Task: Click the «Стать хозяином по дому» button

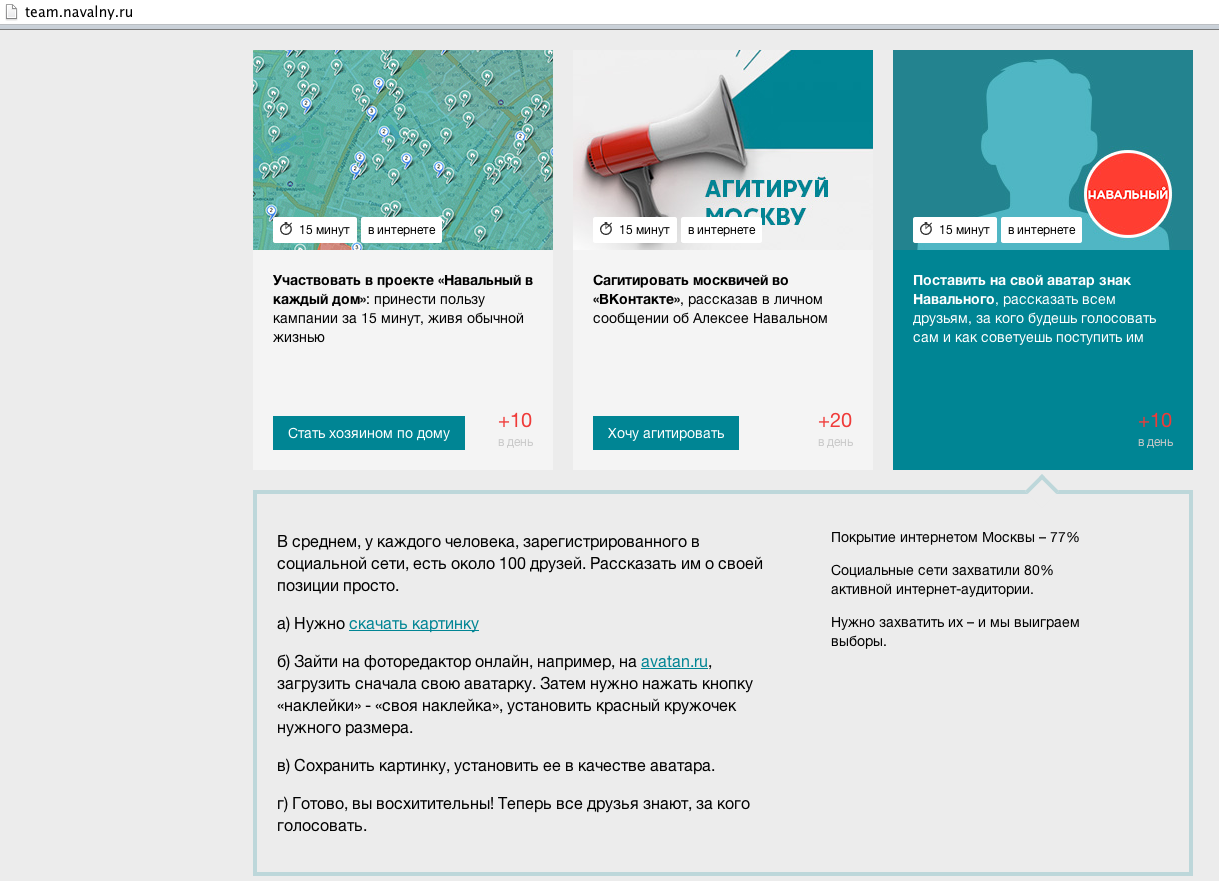Action: coord(369,433)
